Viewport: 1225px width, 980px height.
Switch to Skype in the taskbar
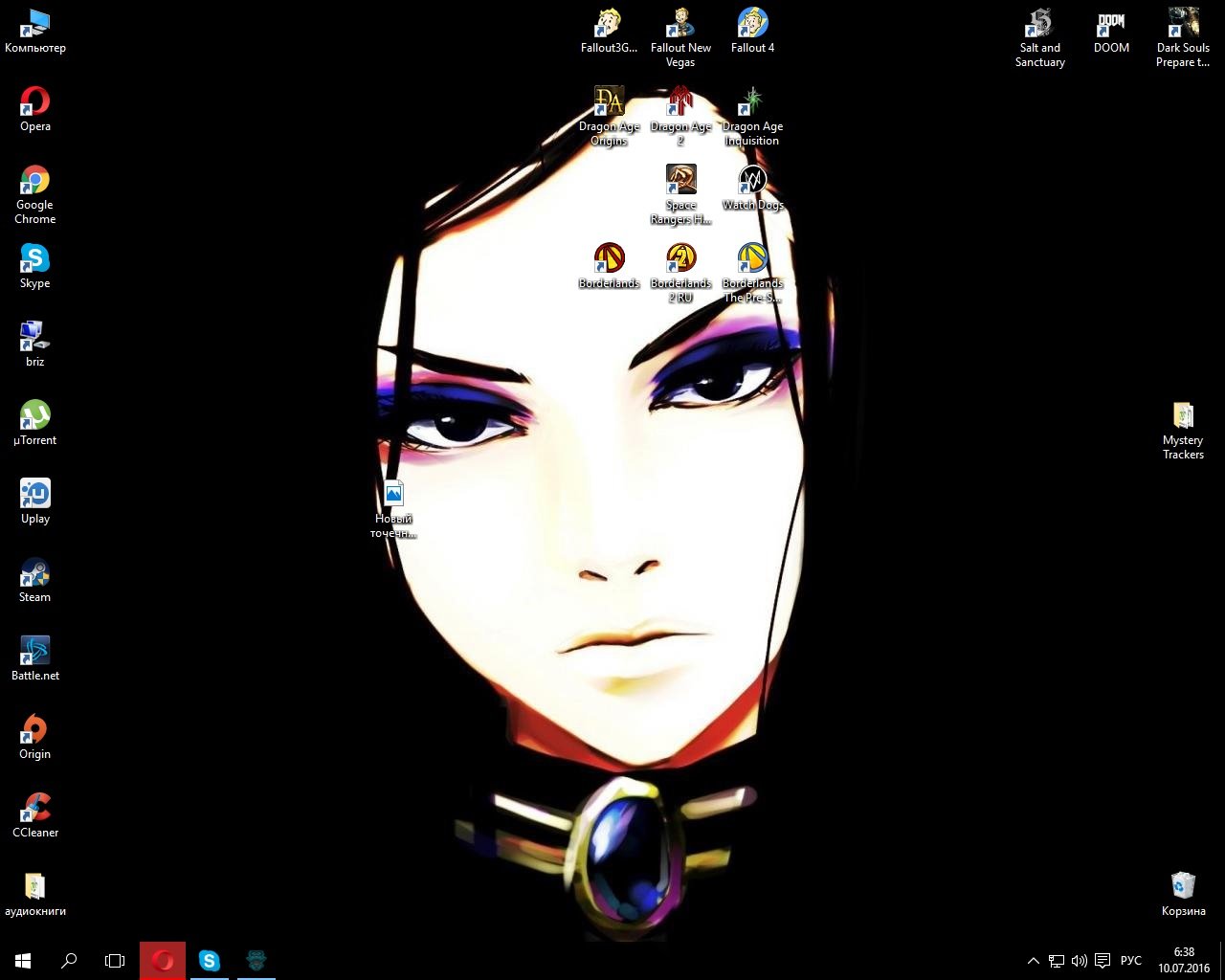click(x=210, y=961)
